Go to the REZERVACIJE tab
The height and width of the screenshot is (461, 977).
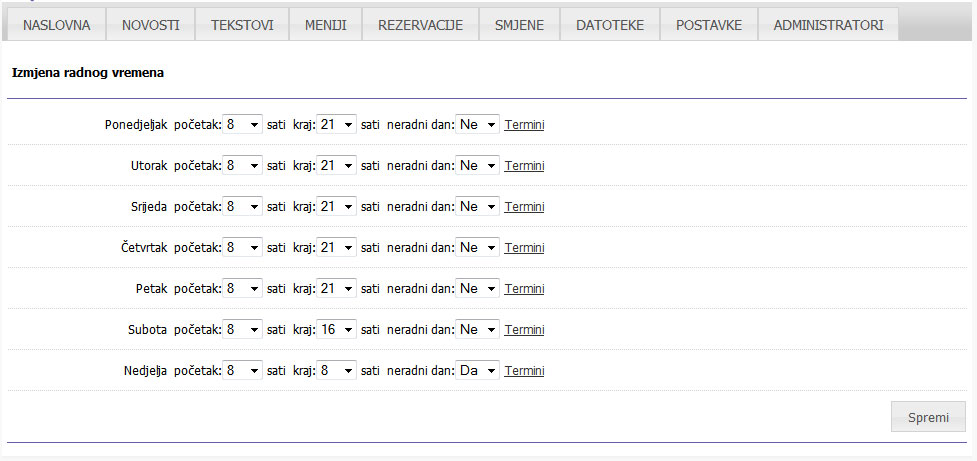(420, 25)
